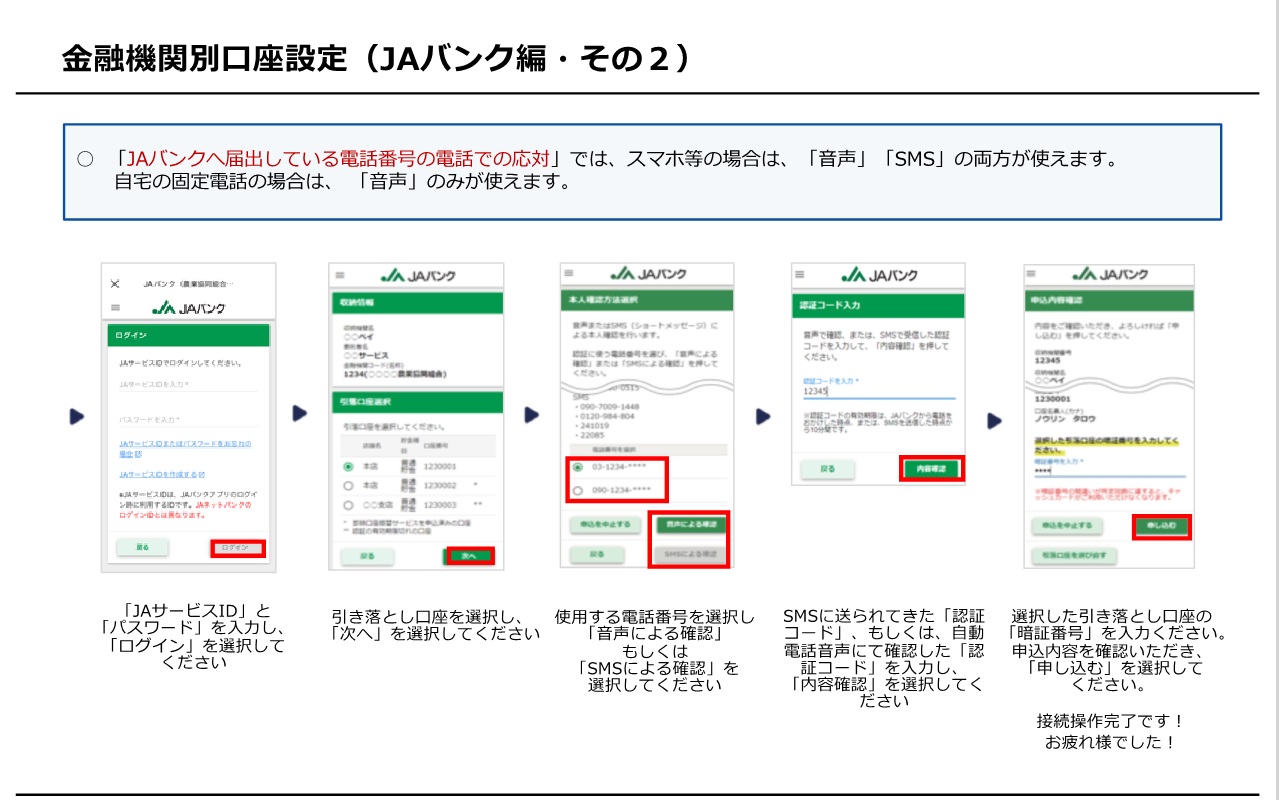Open hamburger menu on the ログイン screen
Screen dimensions: 1279x800
pyautogui.click(x=115, y=307)
